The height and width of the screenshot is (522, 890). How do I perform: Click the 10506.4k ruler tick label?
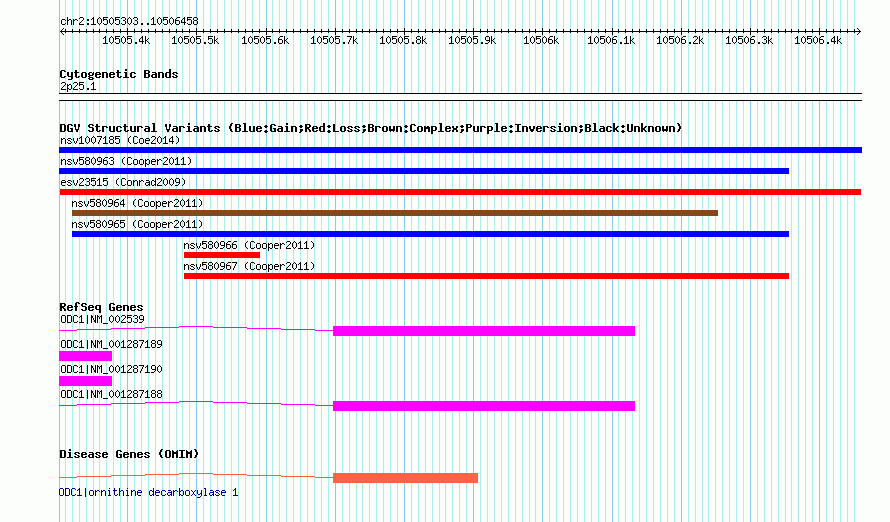click(x=818, y=40)
